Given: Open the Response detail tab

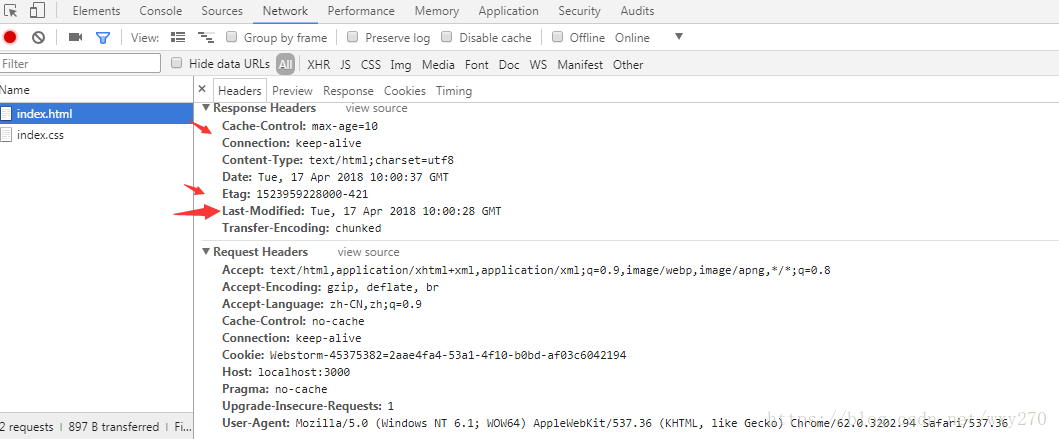Looking at the screenshot, I should [x=348, y=91].
